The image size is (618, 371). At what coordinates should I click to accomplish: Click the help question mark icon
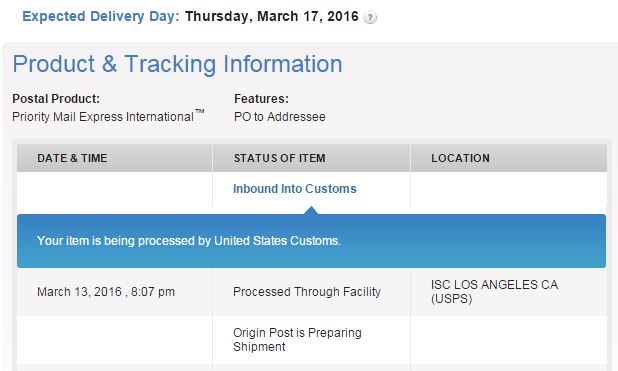pyautogui.click(x=370, y=18)
